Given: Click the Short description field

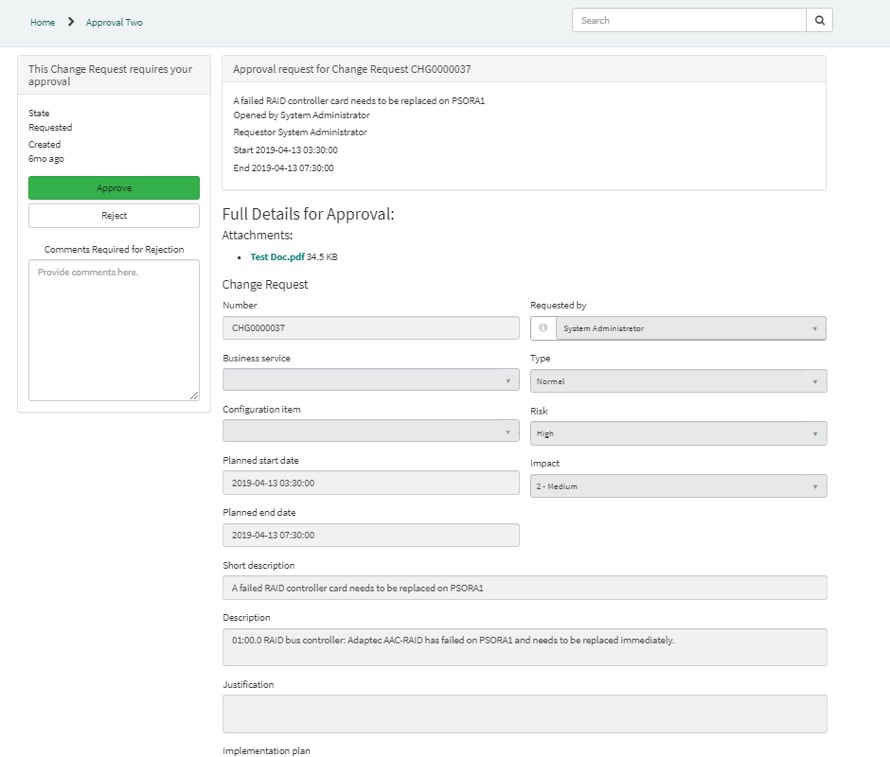Looking at the screenshot, I should pos(524,588).
